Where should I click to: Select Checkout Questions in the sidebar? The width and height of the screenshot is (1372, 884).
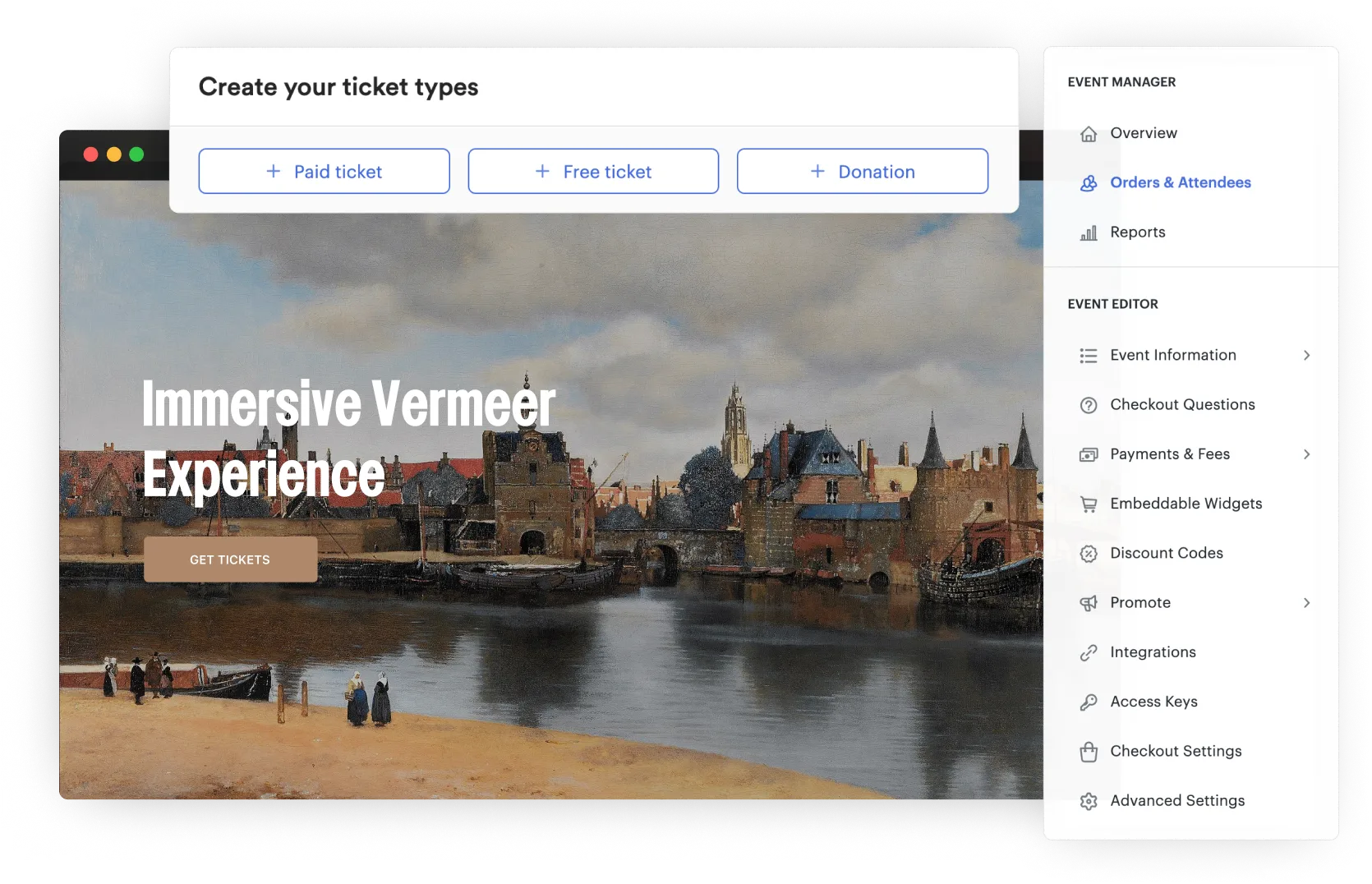[1182, 404]
